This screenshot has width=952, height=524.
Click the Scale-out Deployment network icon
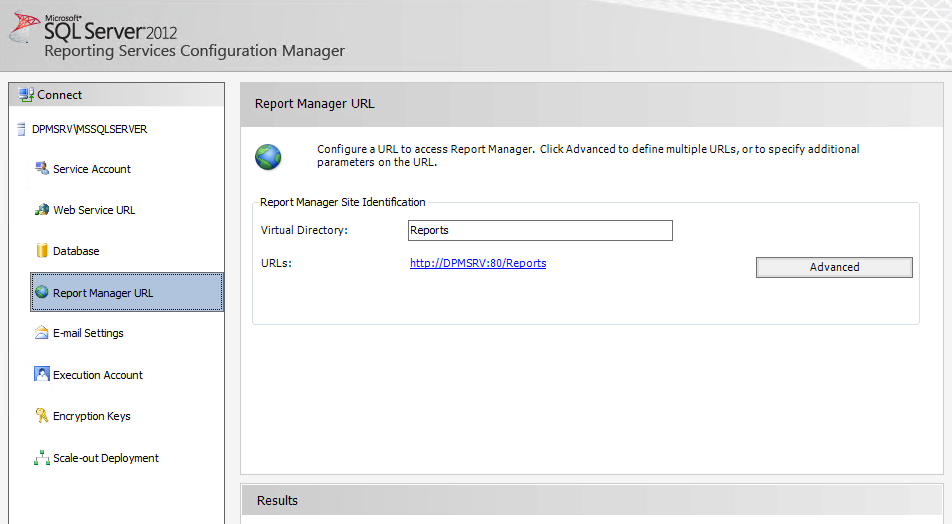42,457
